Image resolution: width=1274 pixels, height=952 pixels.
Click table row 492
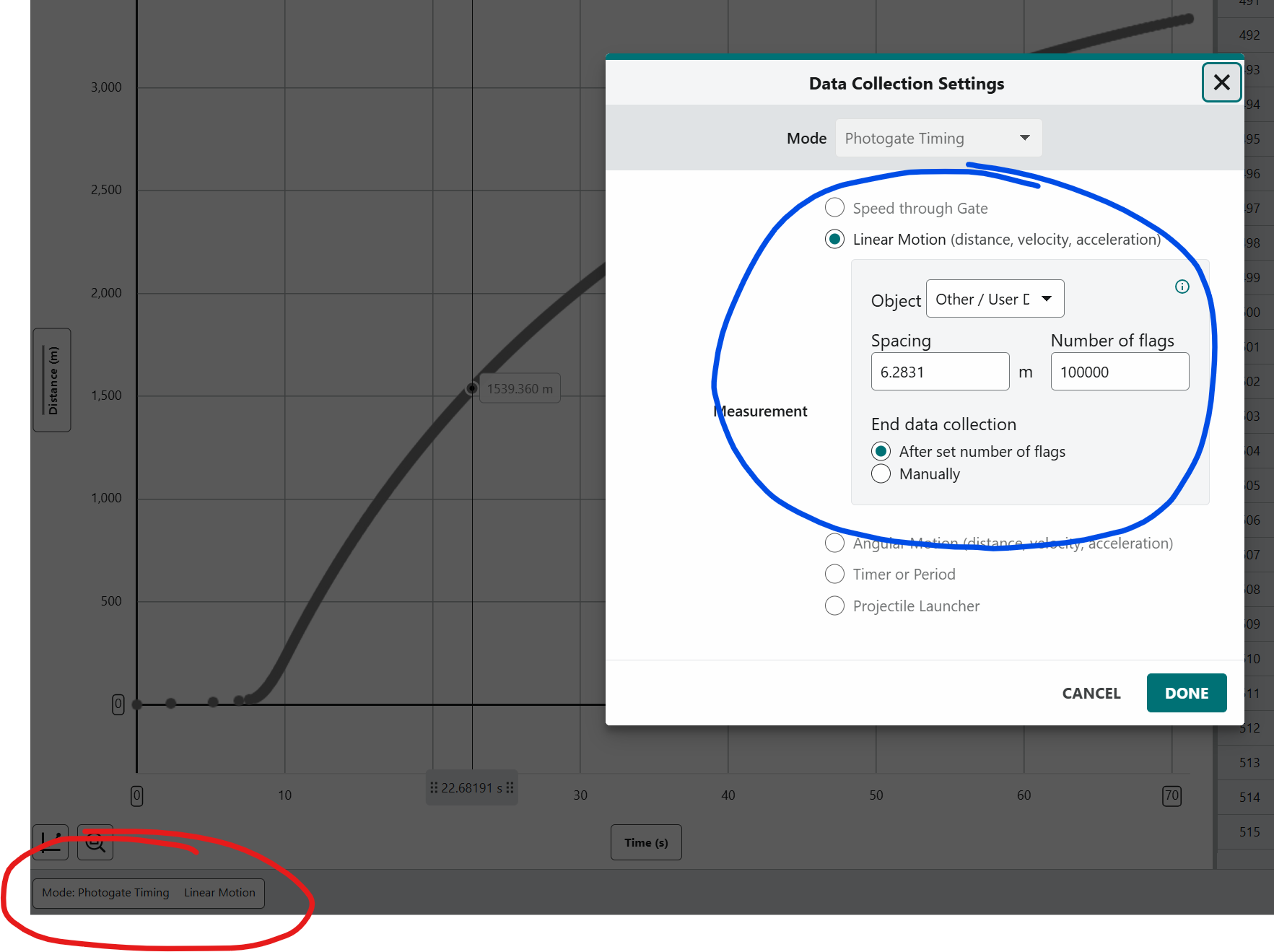point(1247,35)
